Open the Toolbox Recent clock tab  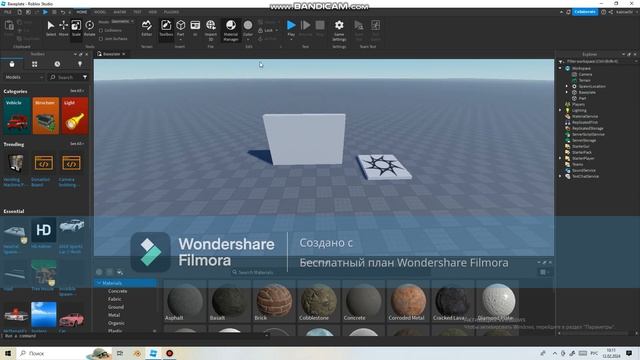coord(57,64)
